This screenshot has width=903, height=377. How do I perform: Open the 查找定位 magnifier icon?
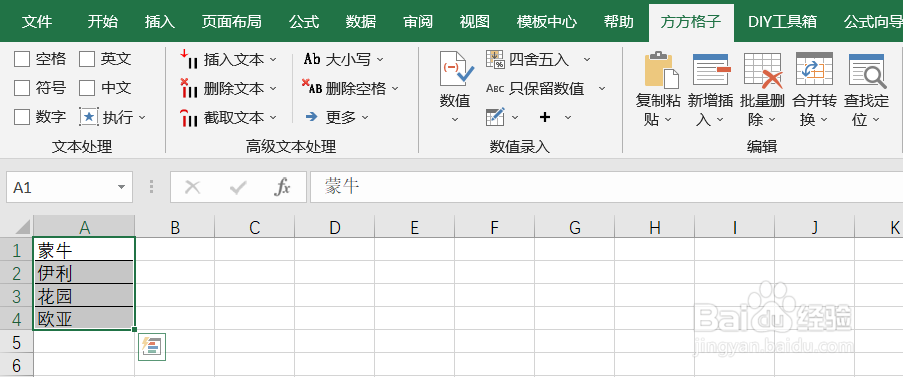[867, 70]
